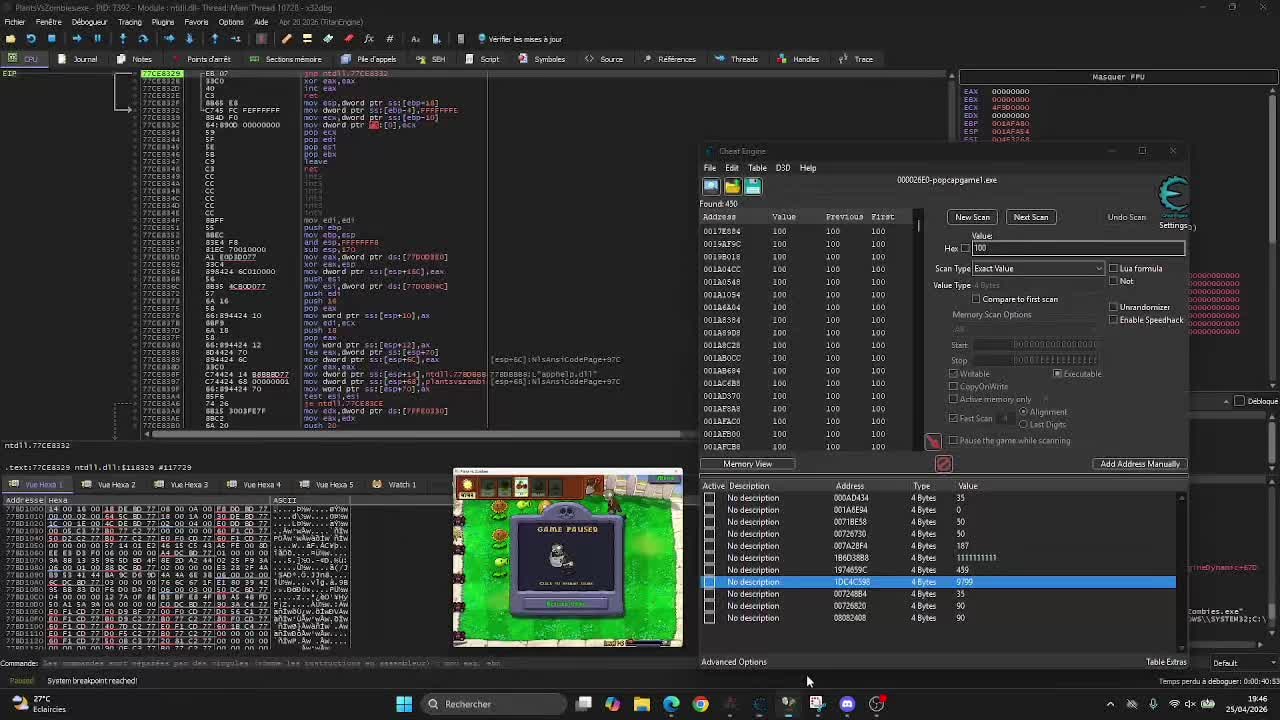Viewport: 1280px width, 720px height.
Task: Click the Plants vs Zombies game preview
Action: 568,558
